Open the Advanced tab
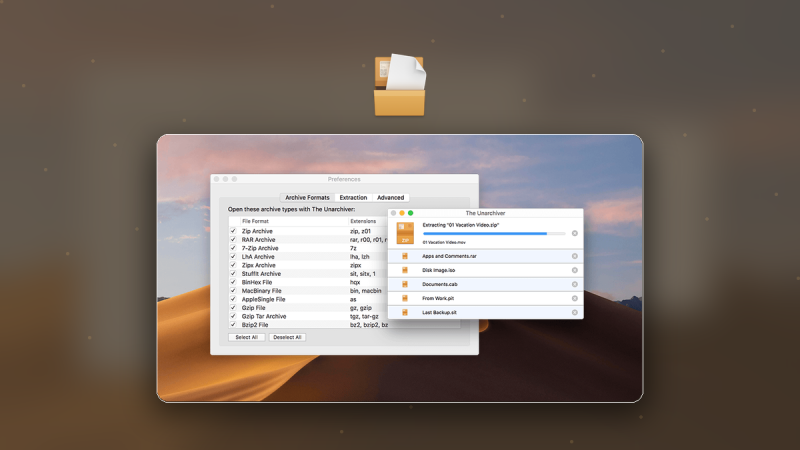 [390, 197]
